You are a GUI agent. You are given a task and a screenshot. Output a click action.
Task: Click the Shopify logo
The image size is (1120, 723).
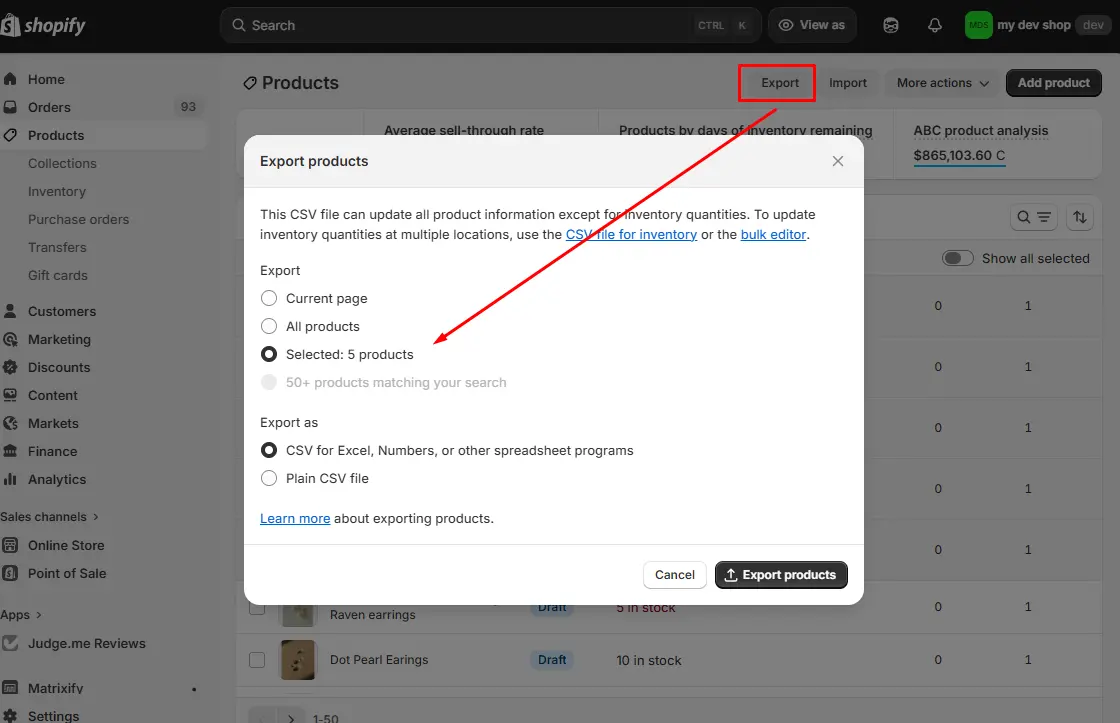coord(44,24)
